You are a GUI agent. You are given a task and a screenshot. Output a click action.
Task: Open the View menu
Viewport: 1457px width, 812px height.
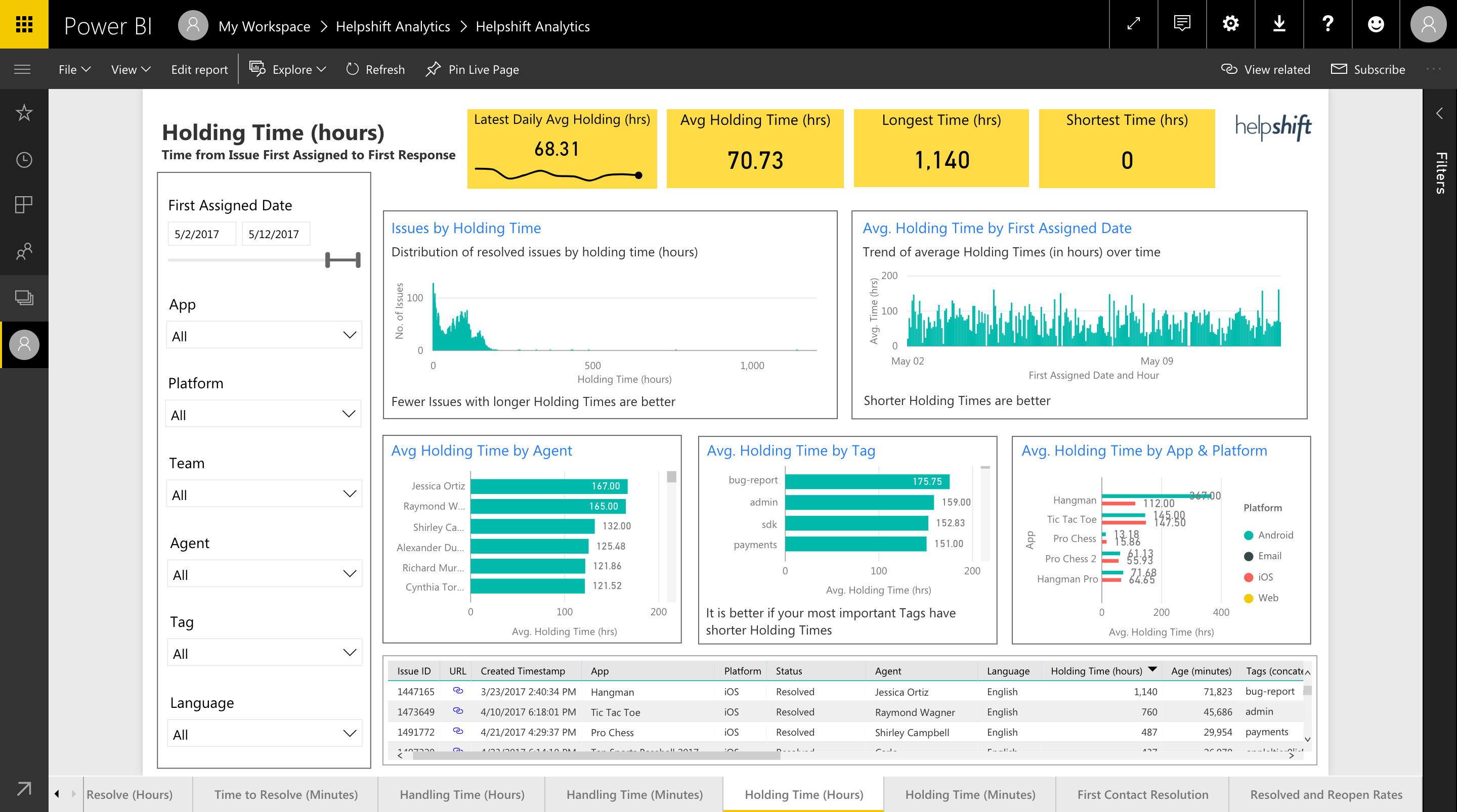(x=131, y=70)
